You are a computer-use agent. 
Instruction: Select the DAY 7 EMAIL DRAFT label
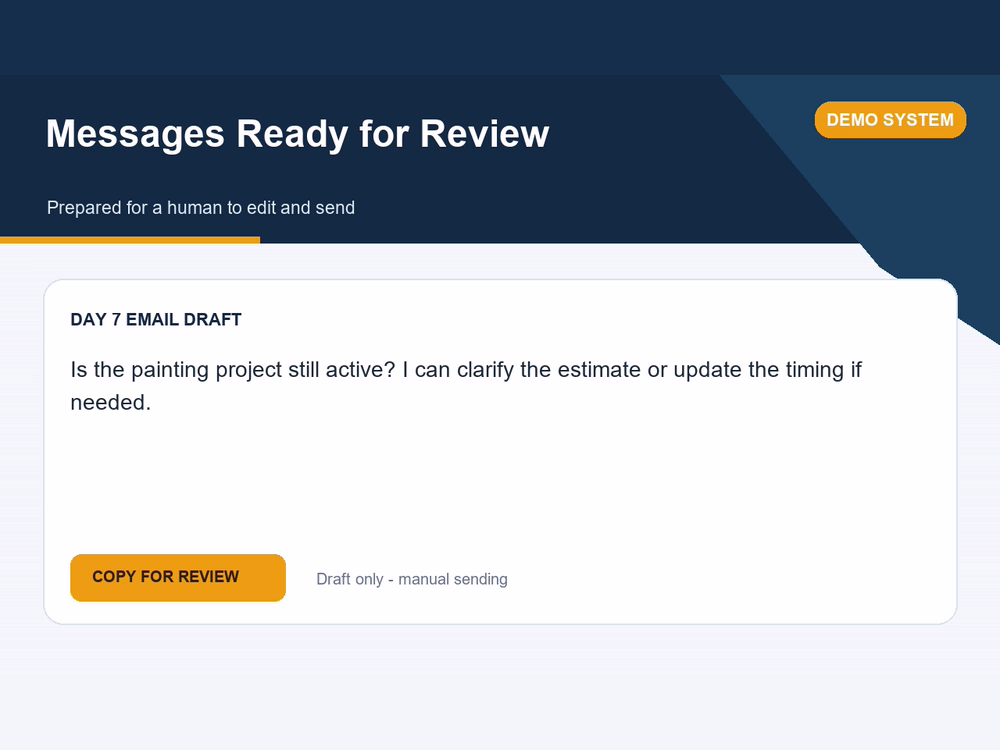click(156, 320)
